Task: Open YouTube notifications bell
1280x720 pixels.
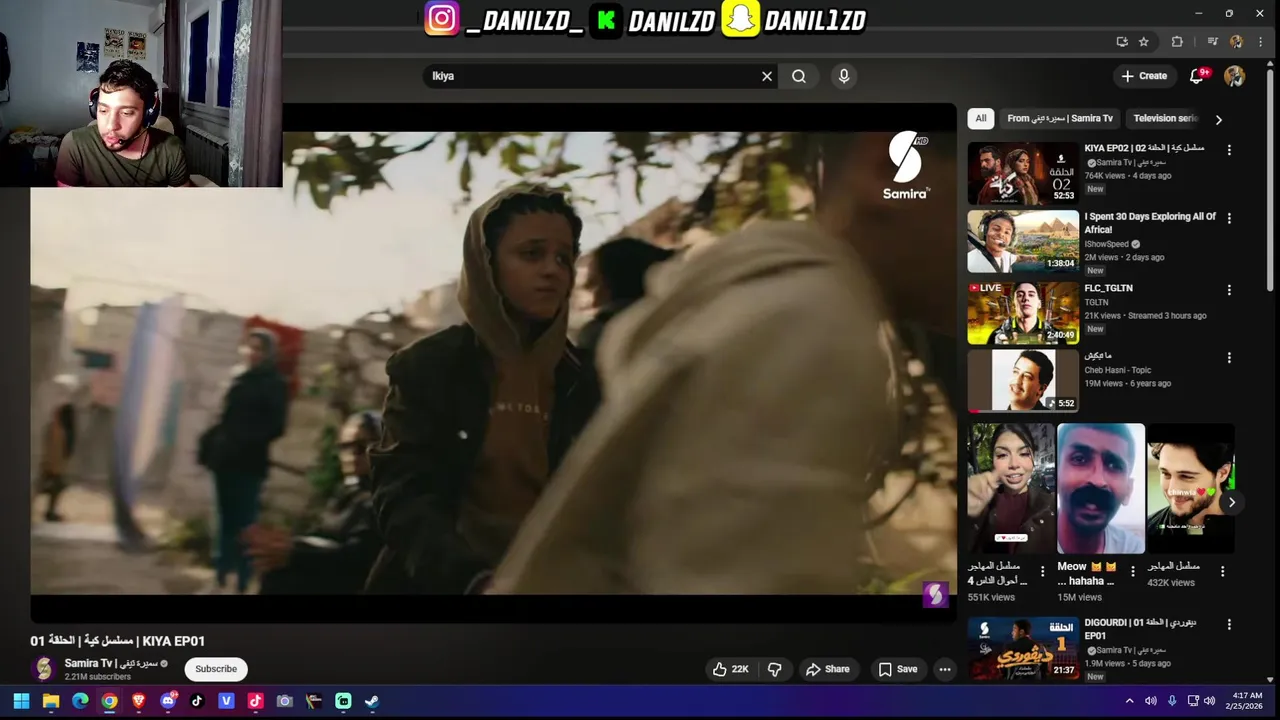Action: click(x=1197, y=76)
